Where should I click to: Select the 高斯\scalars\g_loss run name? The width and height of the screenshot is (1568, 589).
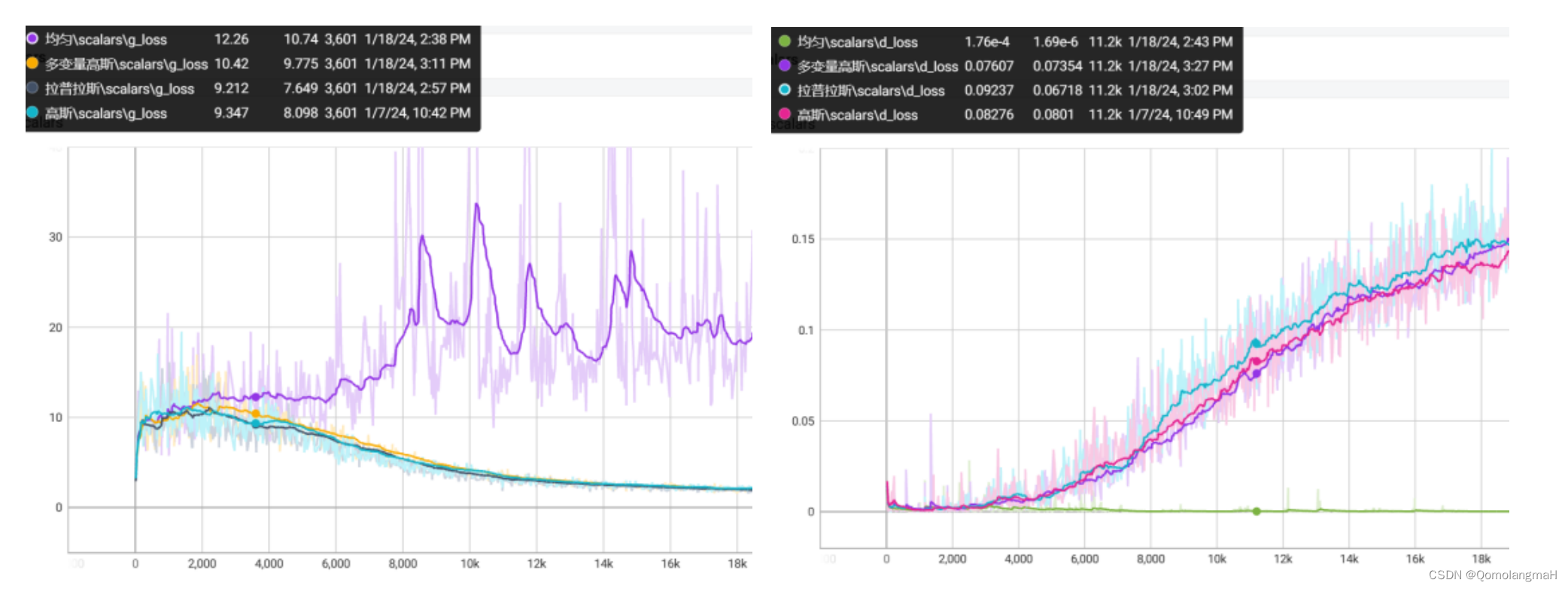(106, 114)
